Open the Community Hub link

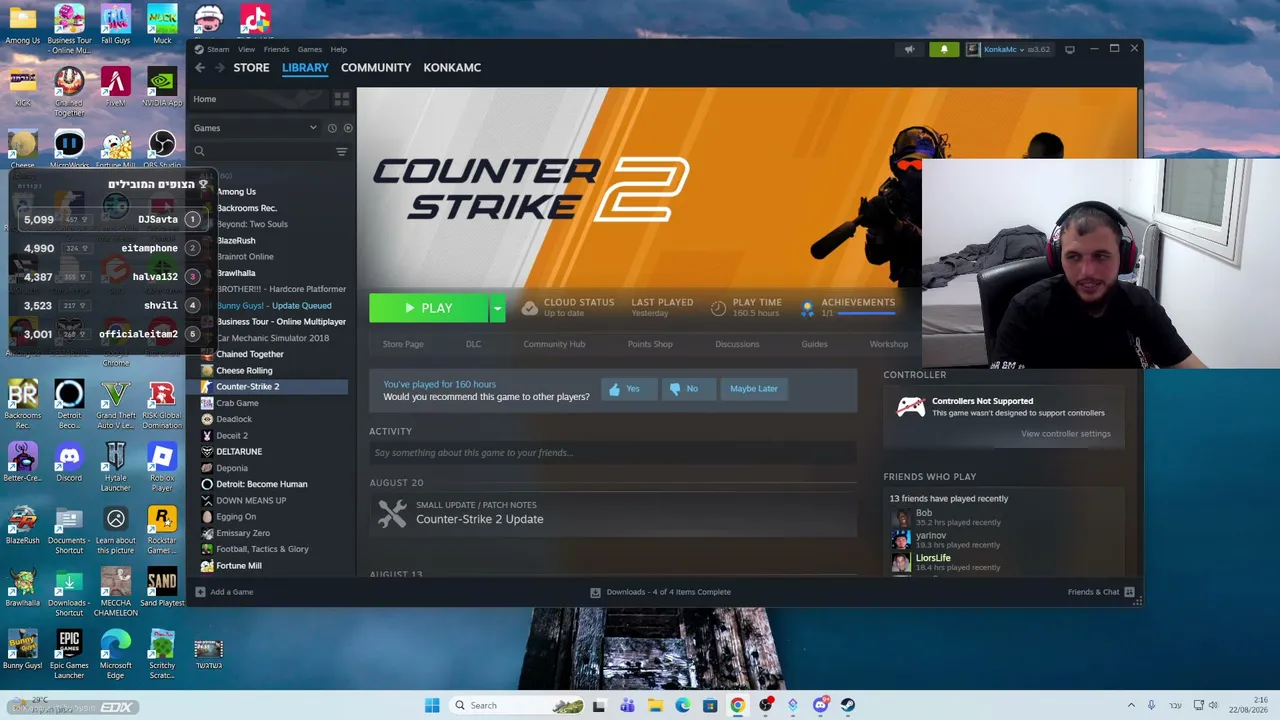[x=554, y=344]
